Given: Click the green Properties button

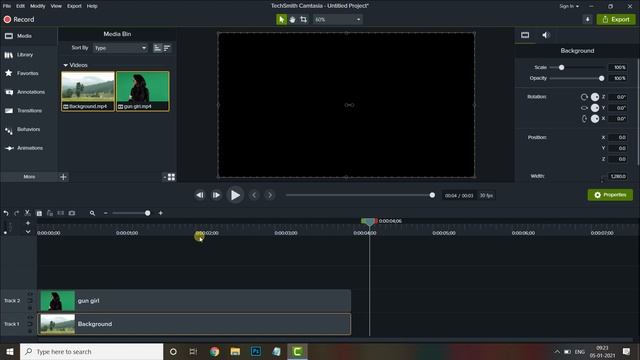Looking at the screenshot, I should coord(610,195).
